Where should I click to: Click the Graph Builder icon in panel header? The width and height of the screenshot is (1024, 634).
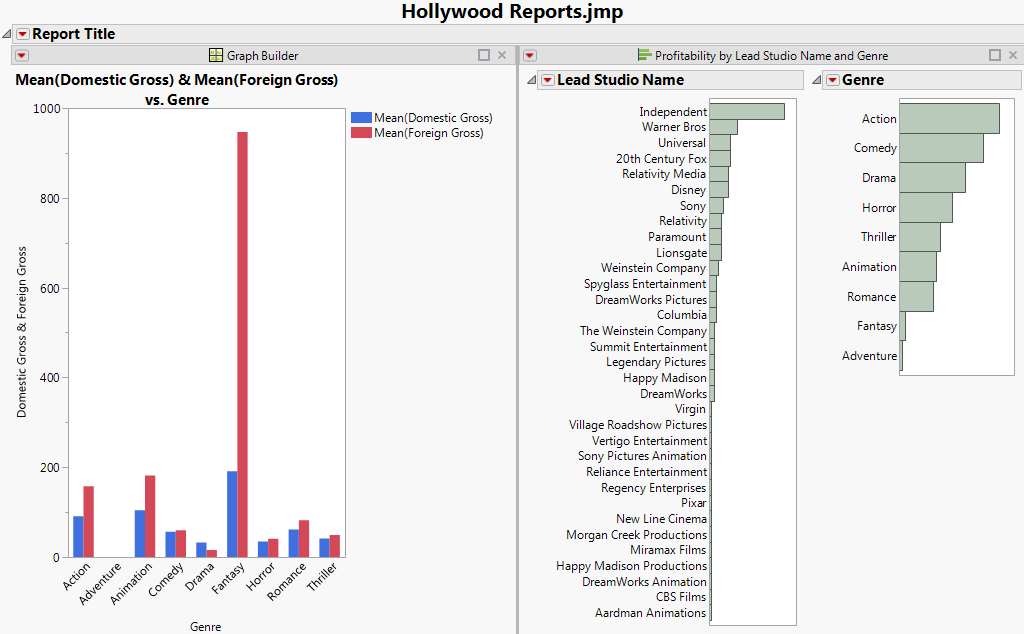coord(215,56)
